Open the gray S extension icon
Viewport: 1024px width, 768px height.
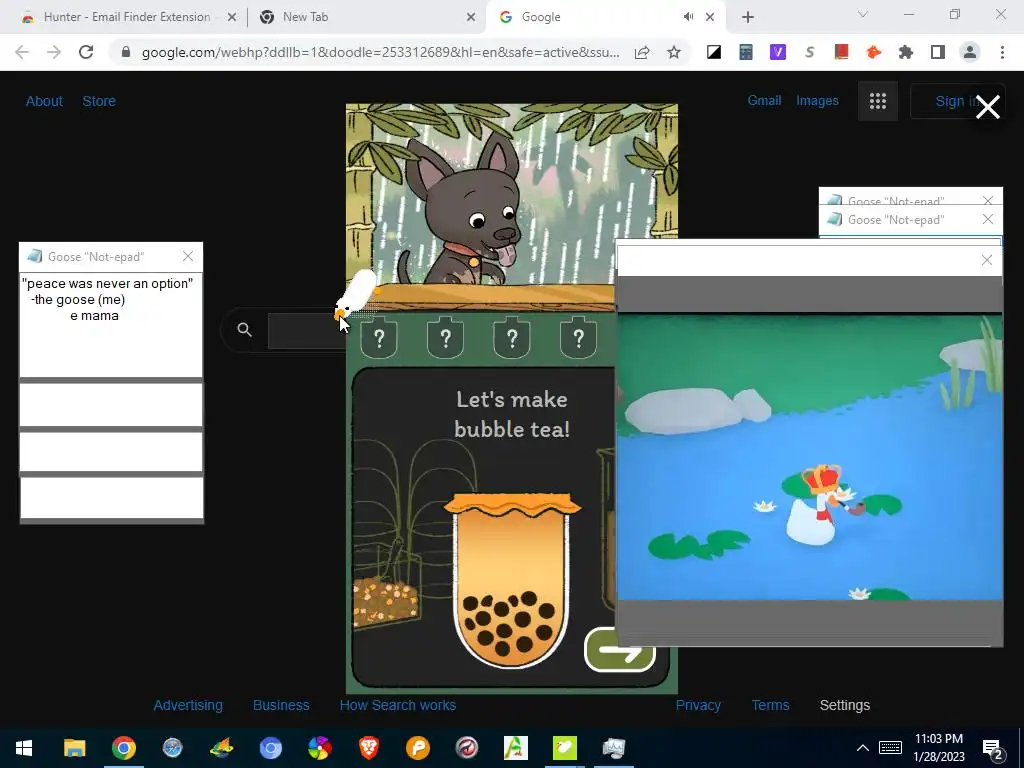pyautogui.click(x=810, y=52)
